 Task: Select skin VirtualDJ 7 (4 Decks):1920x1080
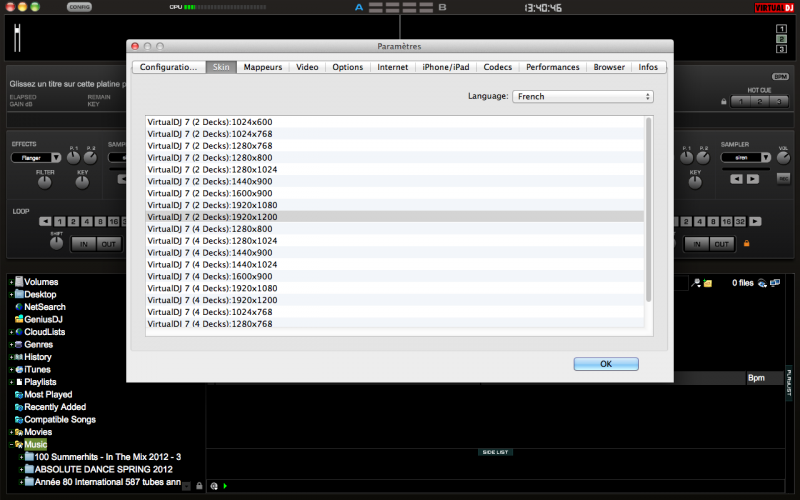tap(394, 288)
